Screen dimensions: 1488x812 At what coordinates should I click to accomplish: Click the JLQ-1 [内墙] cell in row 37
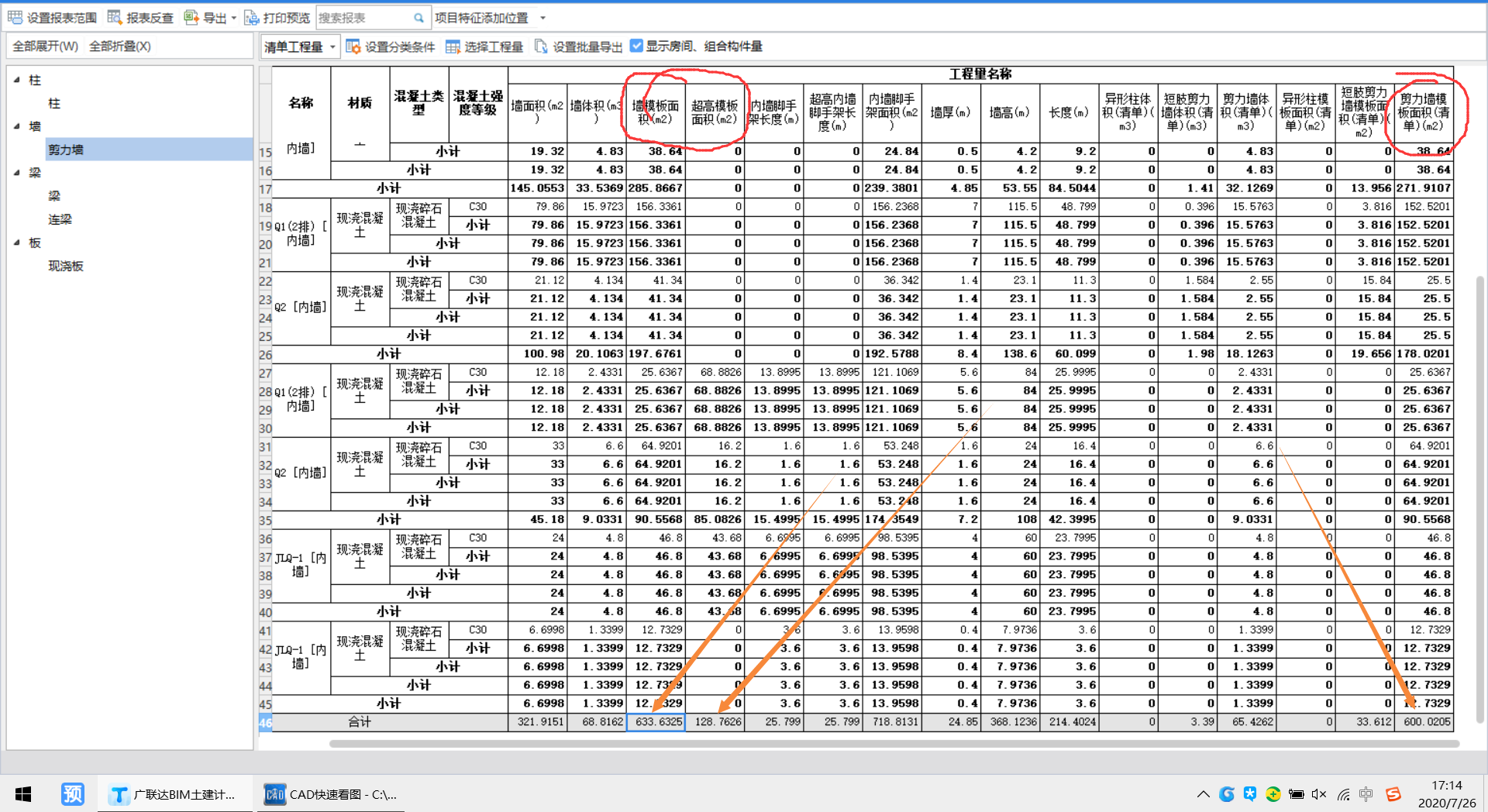pyautogui.click(x=301, y=565)
